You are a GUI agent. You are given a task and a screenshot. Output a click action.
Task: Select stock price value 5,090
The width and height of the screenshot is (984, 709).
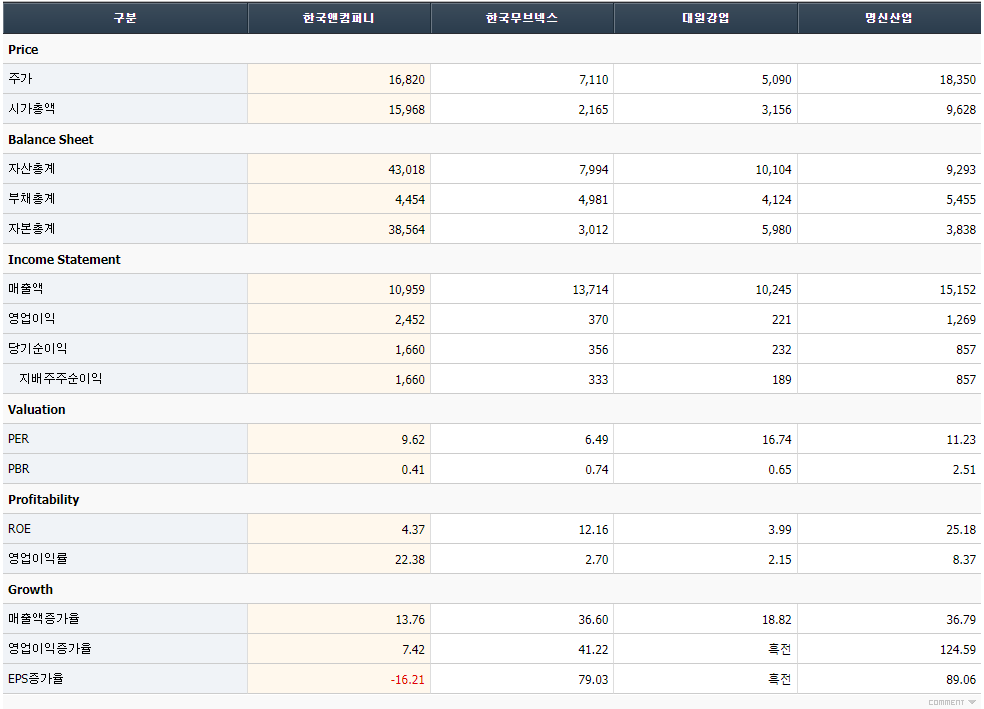click(777, 80)
